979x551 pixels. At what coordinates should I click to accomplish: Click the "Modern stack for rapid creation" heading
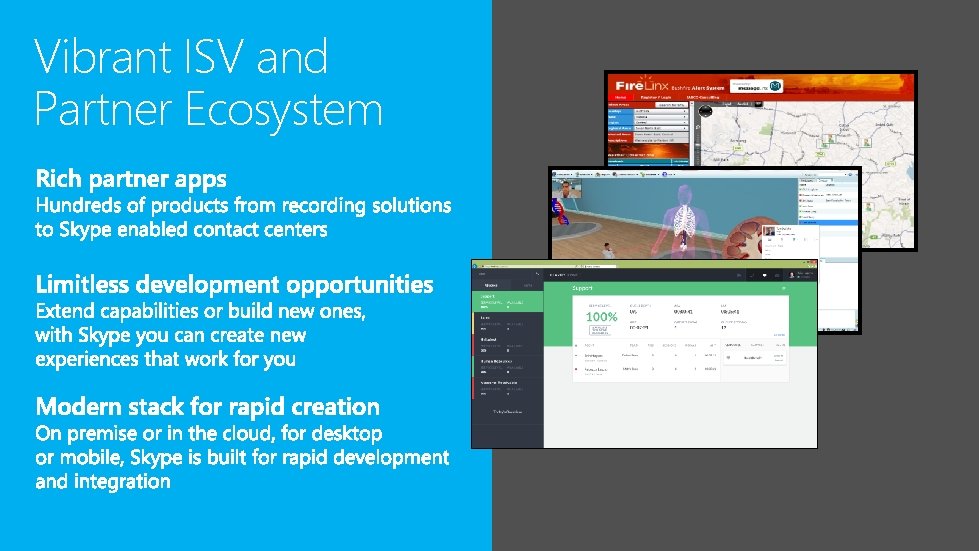click(207, 407)
